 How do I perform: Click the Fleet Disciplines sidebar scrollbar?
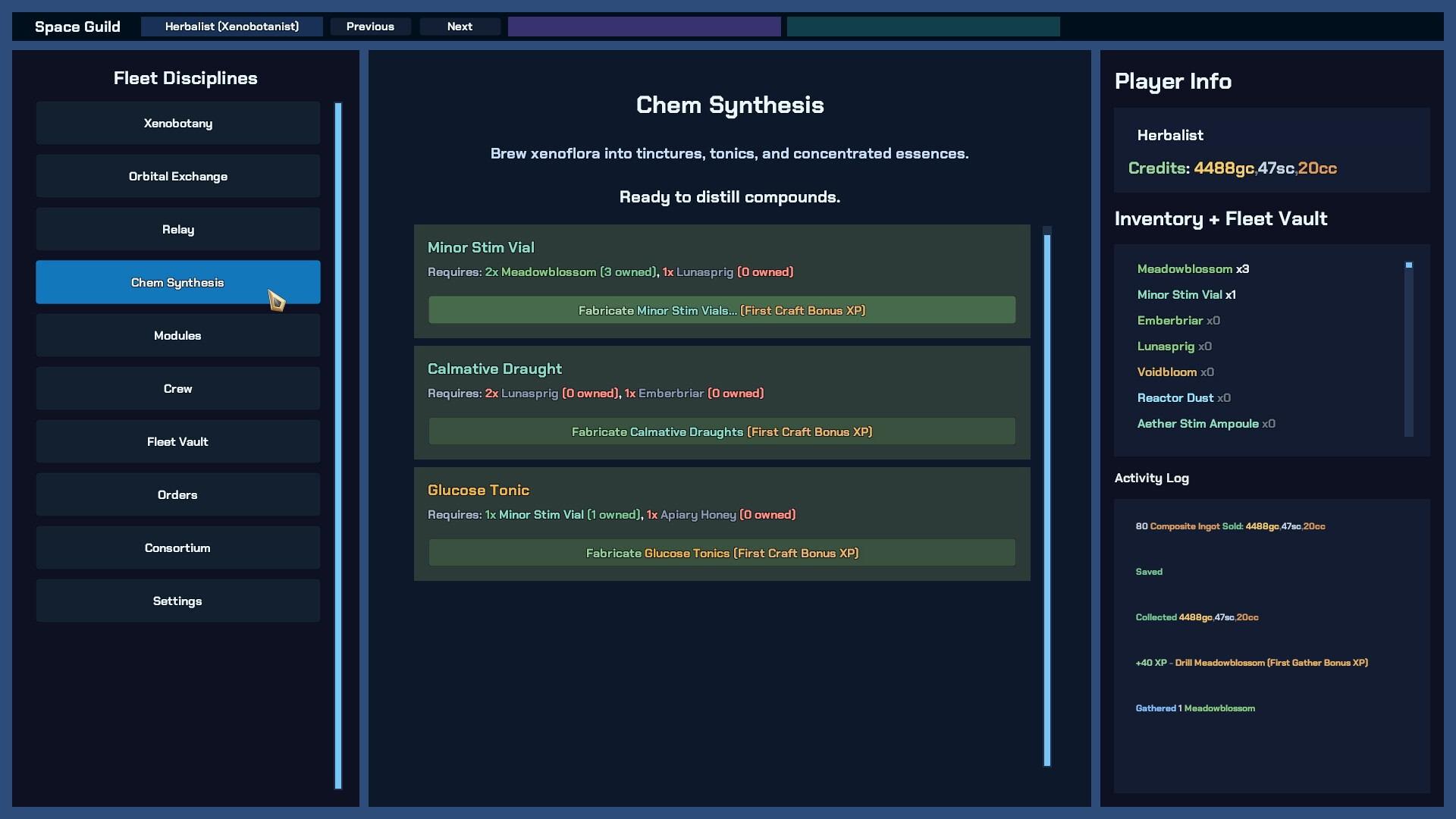click(x=338, y=445)
